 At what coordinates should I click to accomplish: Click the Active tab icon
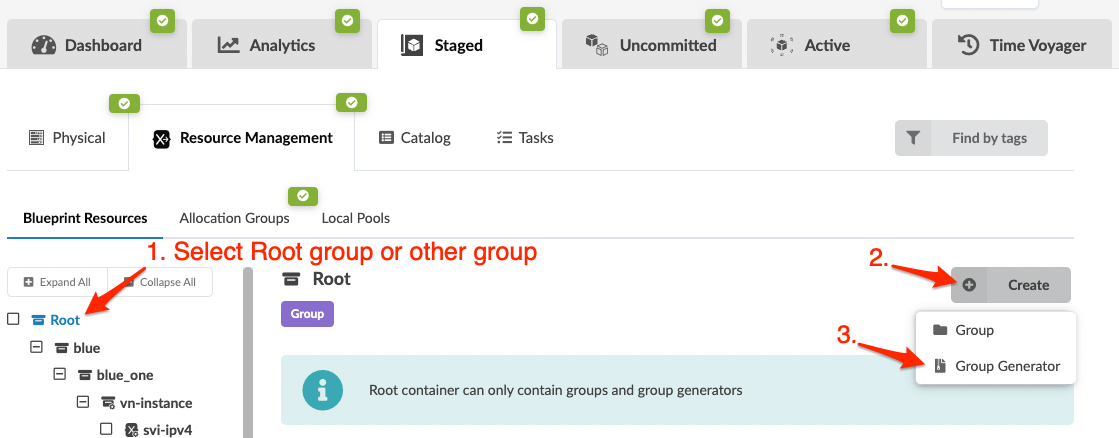[x=781, y=45]
